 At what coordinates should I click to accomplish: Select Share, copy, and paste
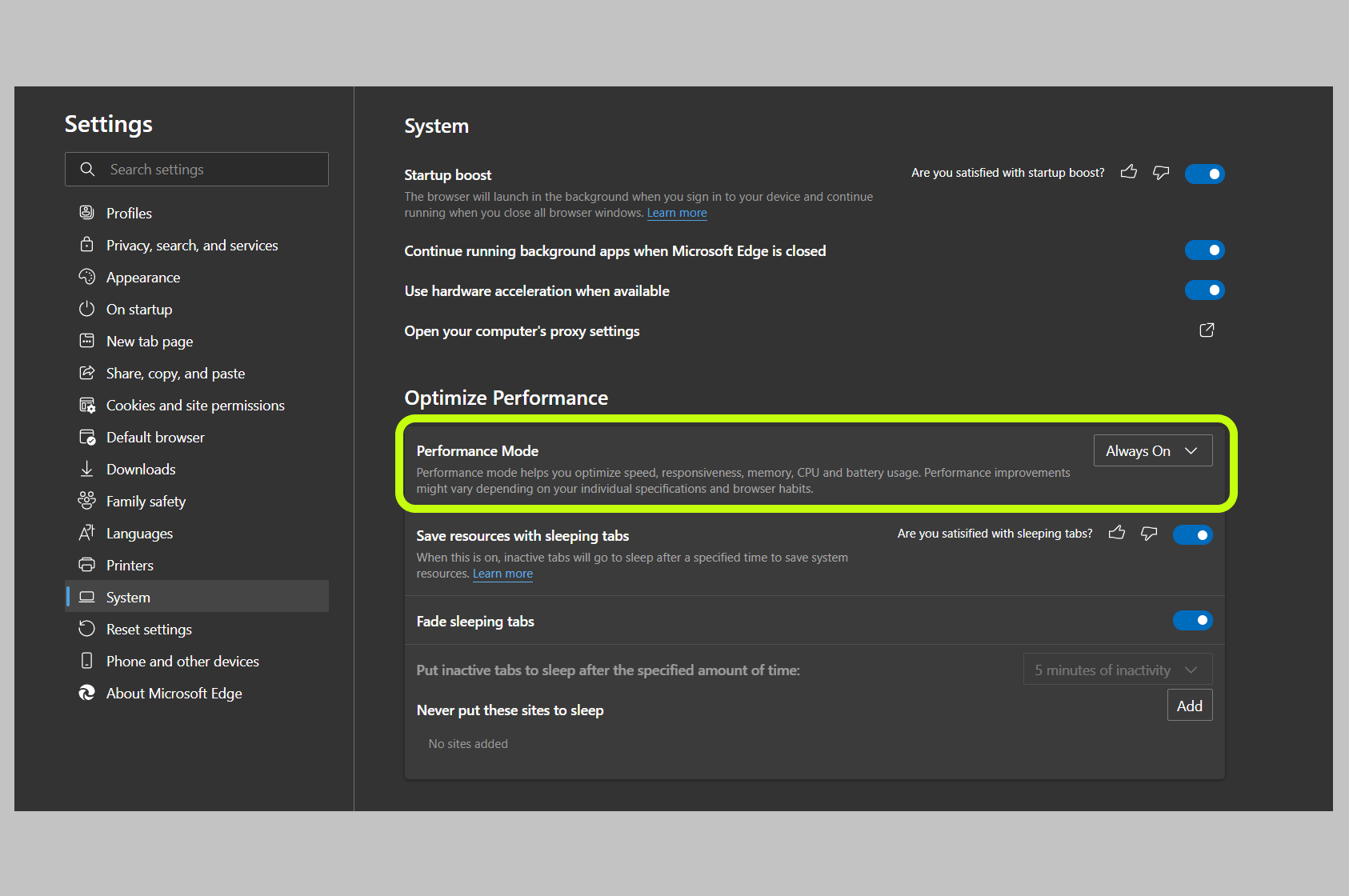click(197, 373)
